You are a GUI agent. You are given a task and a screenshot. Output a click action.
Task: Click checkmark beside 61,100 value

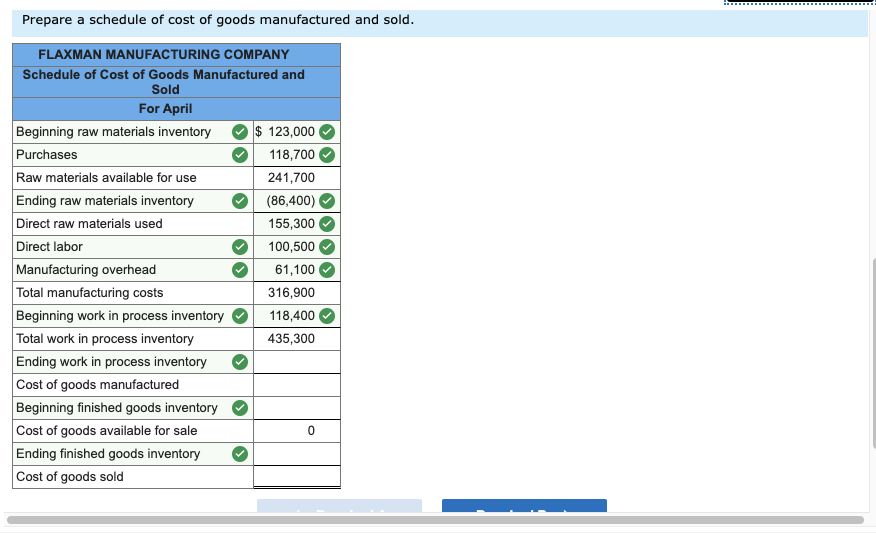point(327,270)
